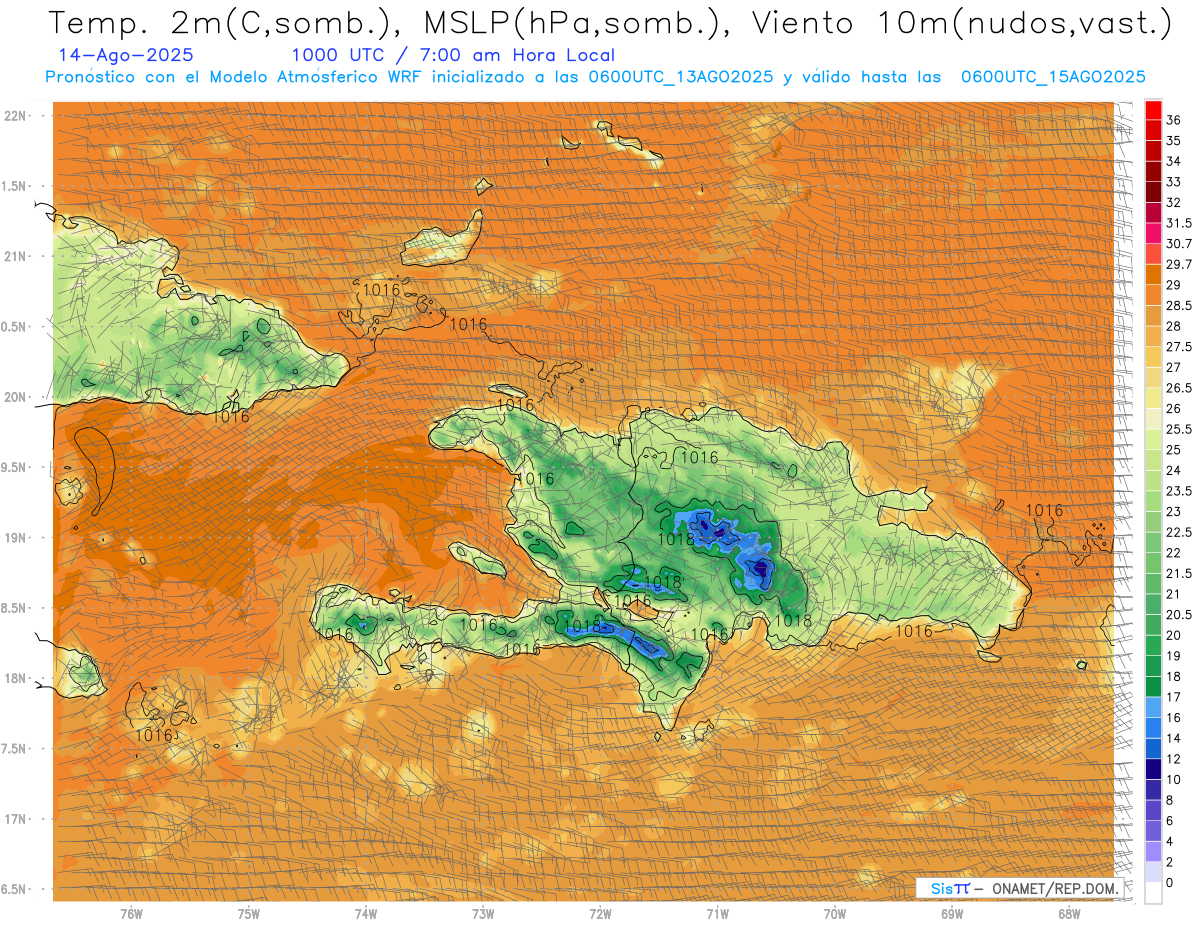Viewport: 1200px width, 927px height.
Task: Select the forecast date '14-Ago-2025'
Action: point(126,55)
